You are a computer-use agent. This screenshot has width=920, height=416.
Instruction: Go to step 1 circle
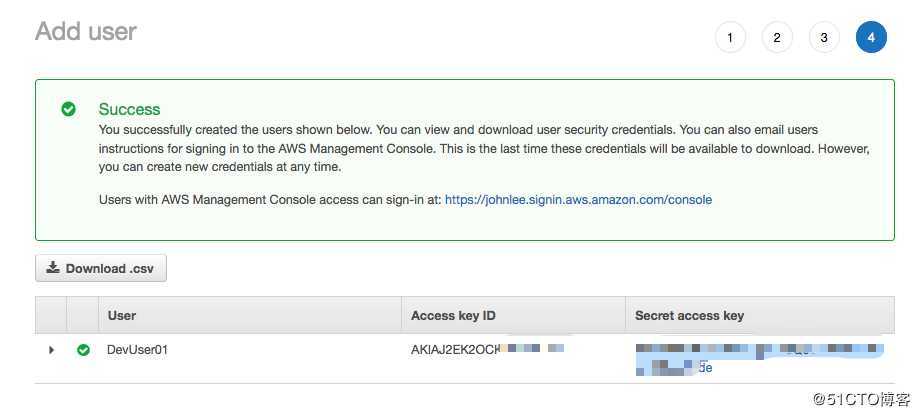(x=730, y=38)
